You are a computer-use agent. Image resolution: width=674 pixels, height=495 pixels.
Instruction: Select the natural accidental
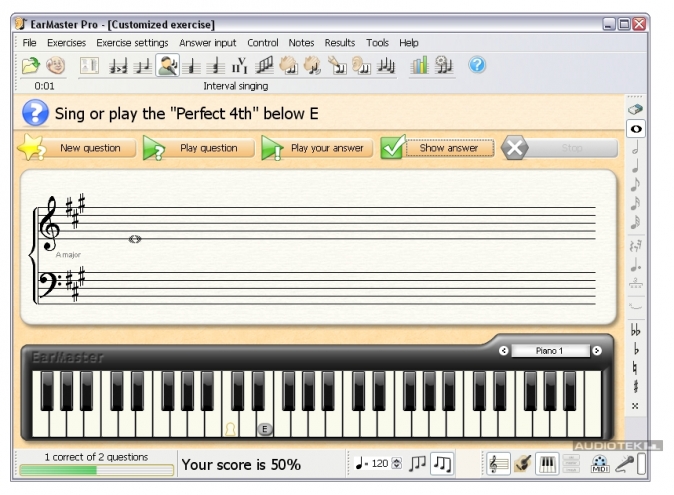[635, 368]
